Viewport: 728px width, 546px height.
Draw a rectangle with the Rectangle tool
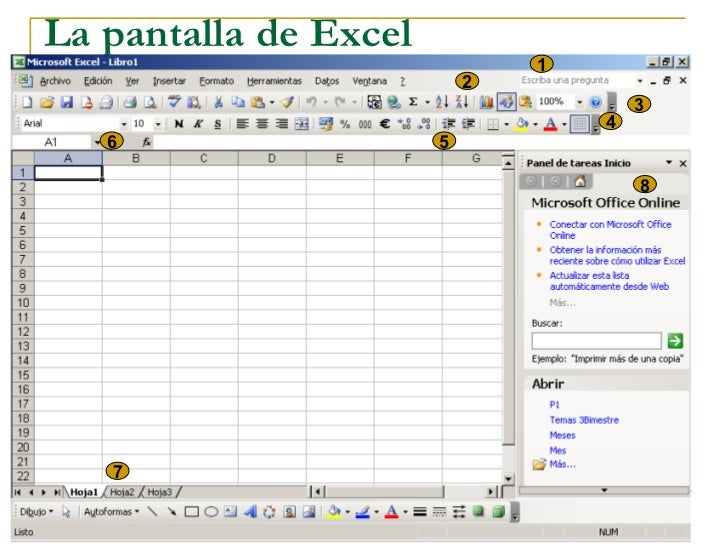coord(191,512)
